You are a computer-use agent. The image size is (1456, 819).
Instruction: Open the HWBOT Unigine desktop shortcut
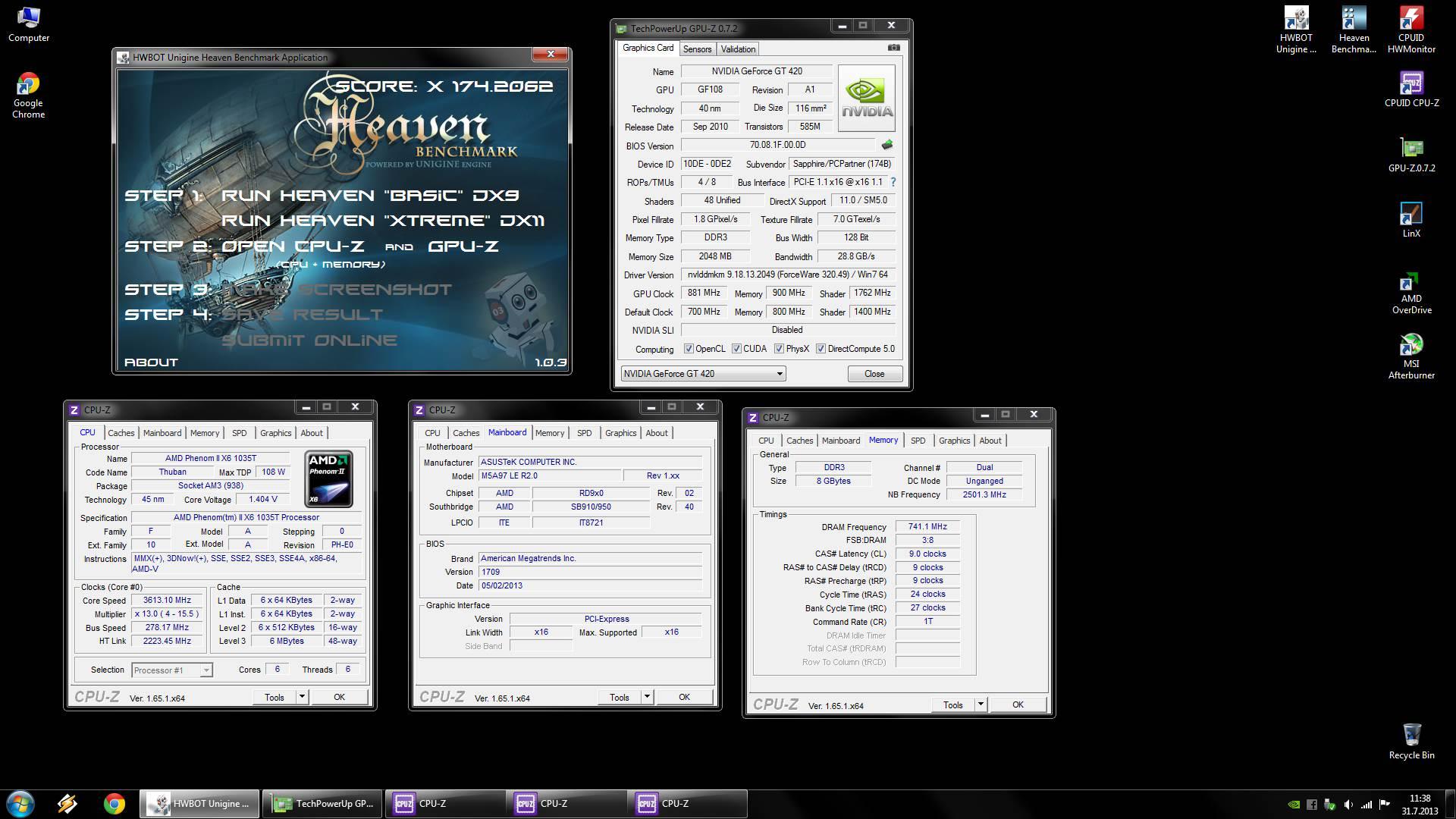tap(1296, 30)
